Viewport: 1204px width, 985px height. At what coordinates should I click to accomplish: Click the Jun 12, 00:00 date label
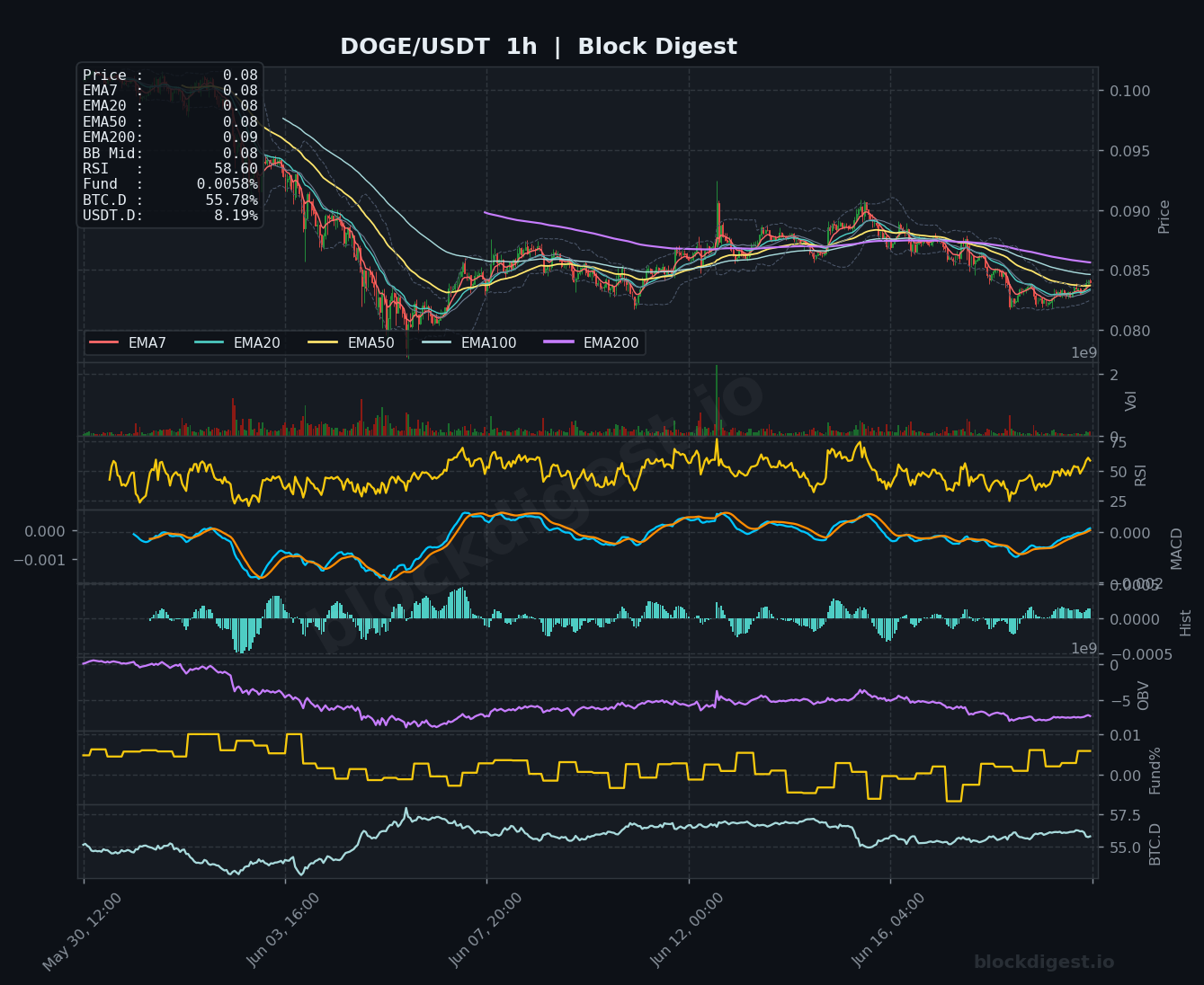click(686, 931)
